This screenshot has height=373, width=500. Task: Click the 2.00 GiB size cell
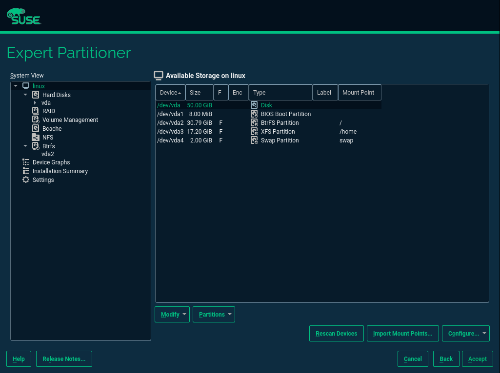coord(201,141)
